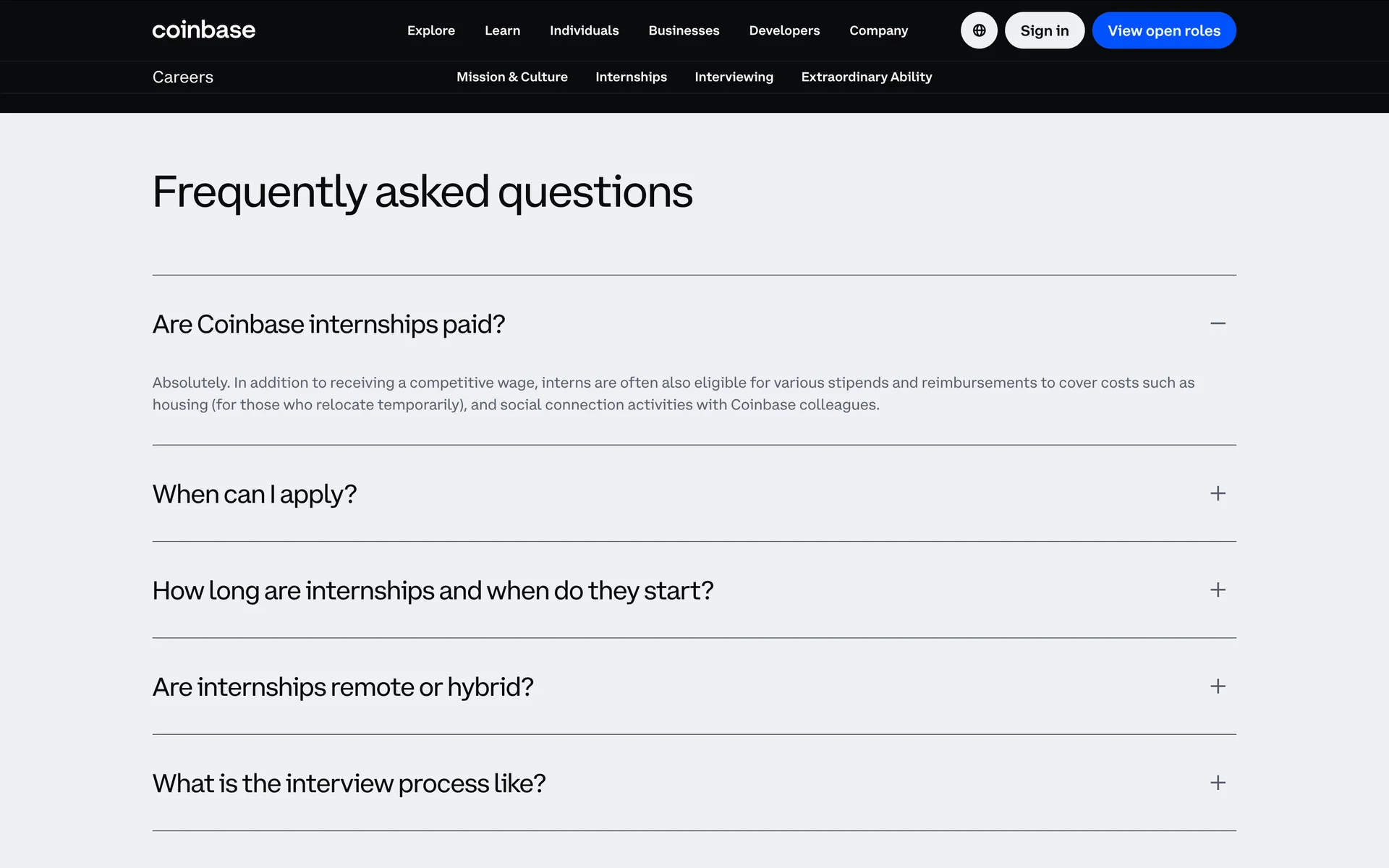
Task: Open the Company menu
Action: tap(878, 30)
